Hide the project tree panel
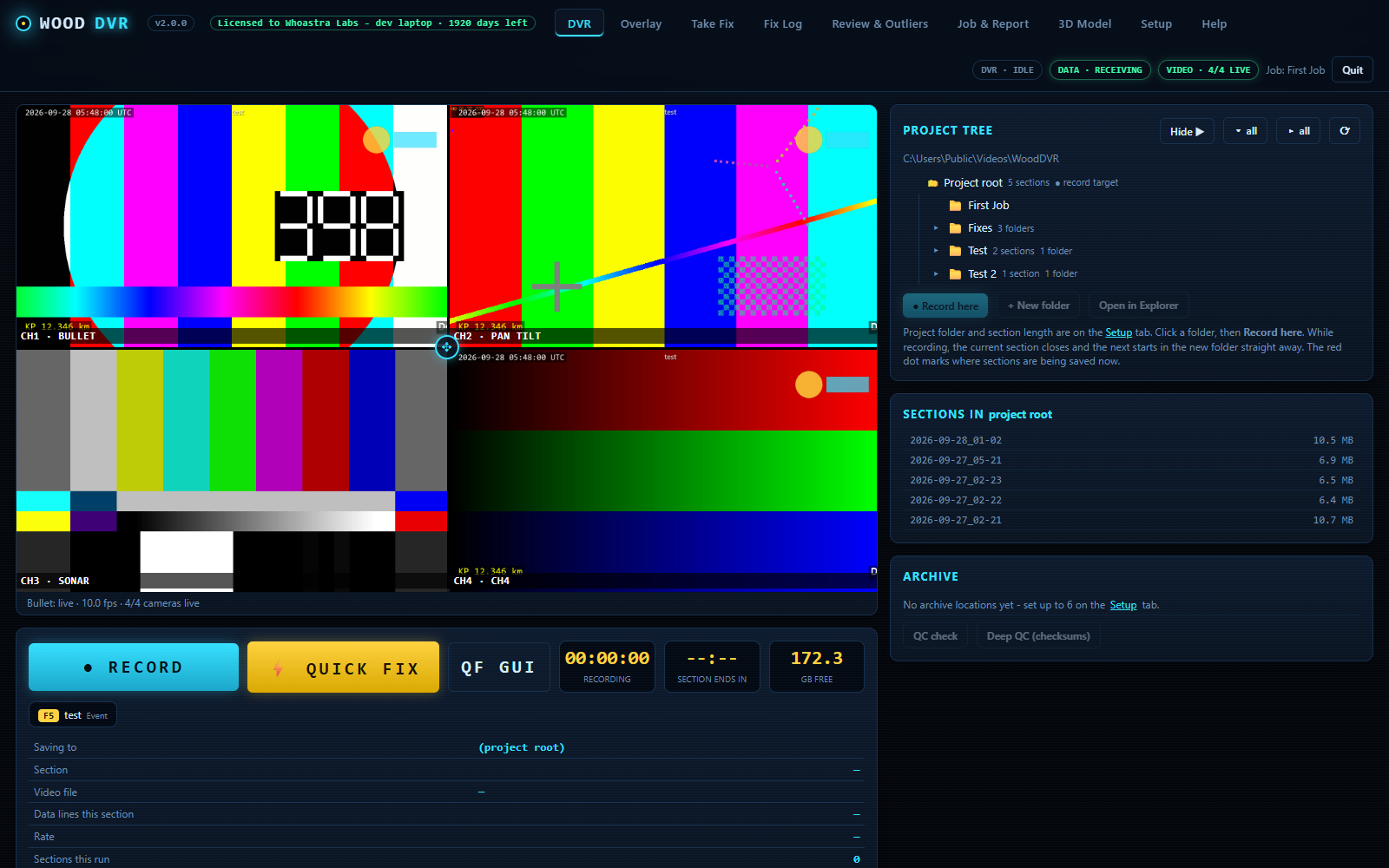Screen dimensions: 1389x868 pyautogui.click(x=1187, y=131)
